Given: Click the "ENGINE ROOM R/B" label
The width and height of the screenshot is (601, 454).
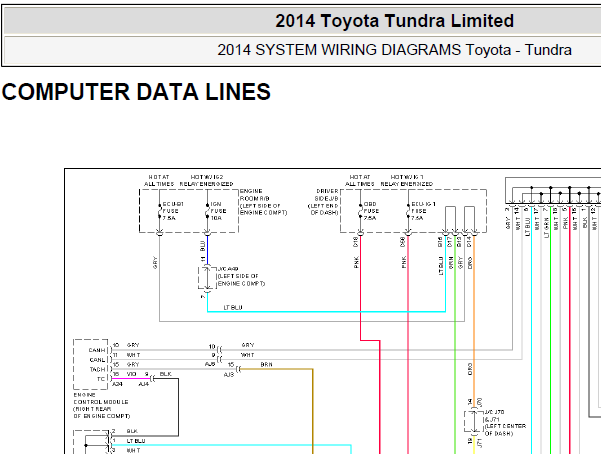Looking at the screenshot, I should pos(255,195).
